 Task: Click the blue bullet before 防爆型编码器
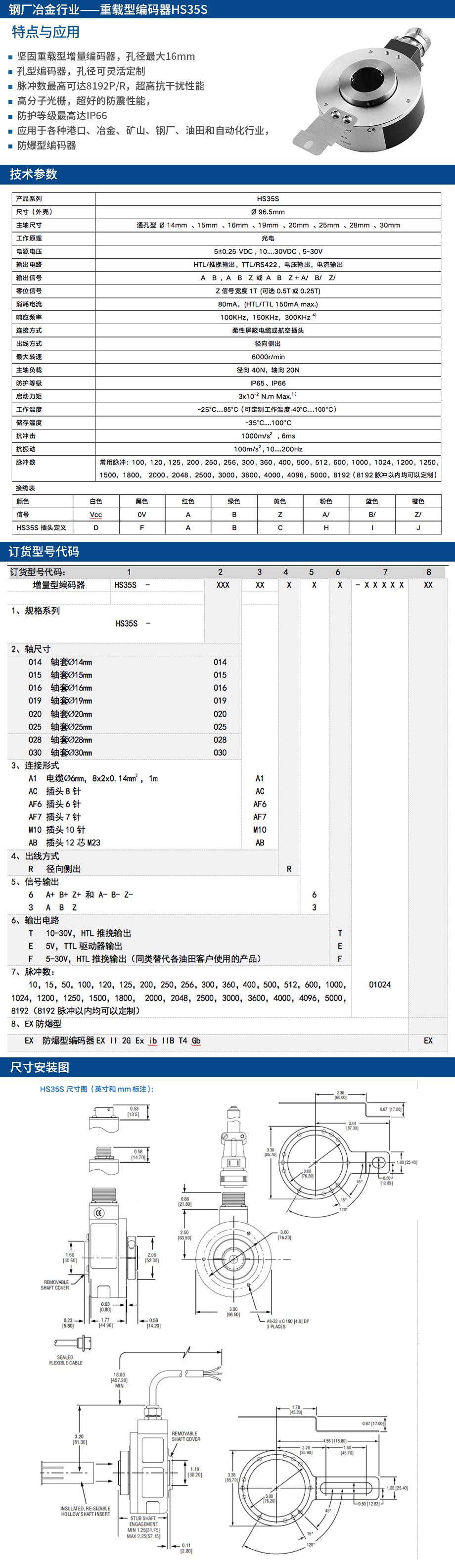pyautogui.click(x=10, y=146)
